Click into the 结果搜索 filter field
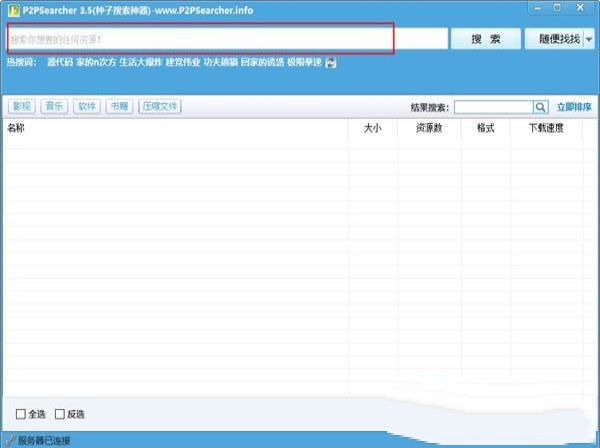 492,107
